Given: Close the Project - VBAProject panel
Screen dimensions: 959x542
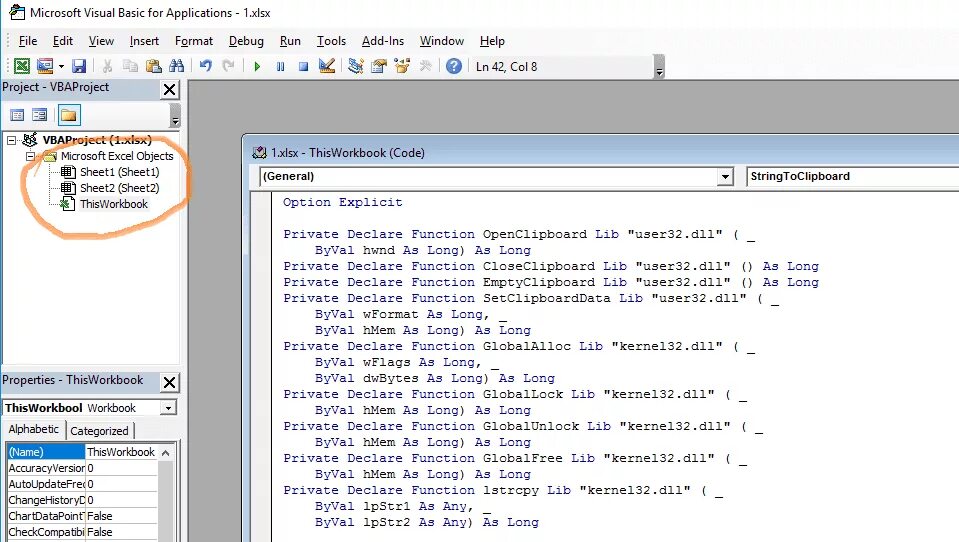Looking at the screenshot, I should click(169, 90).
